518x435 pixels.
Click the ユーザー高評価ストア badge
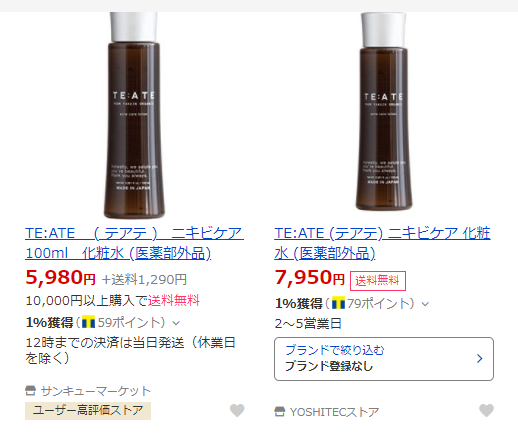pos(88,411)
